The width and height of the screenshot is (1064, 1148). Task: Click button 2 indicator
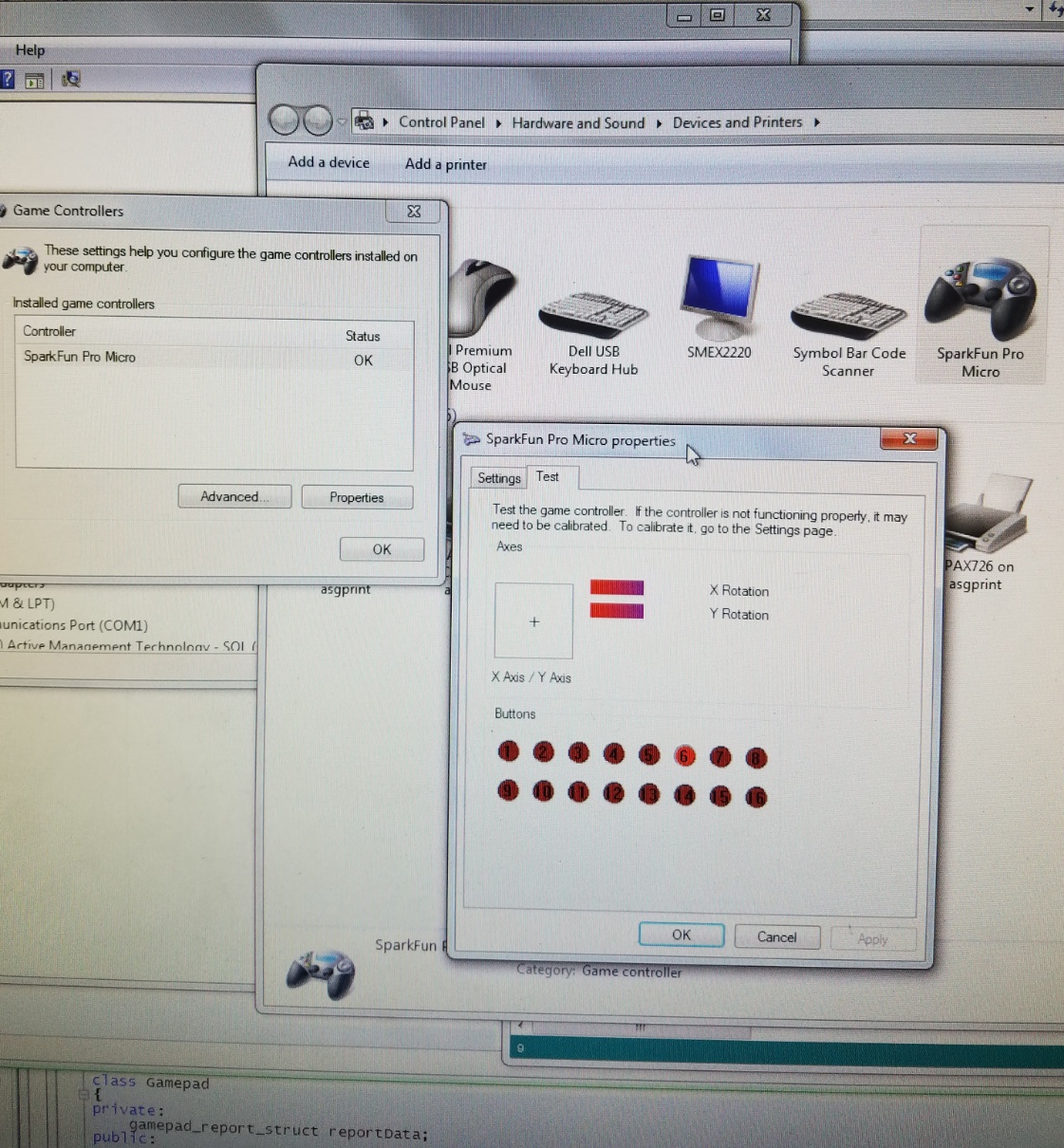[x=544, y=752]
